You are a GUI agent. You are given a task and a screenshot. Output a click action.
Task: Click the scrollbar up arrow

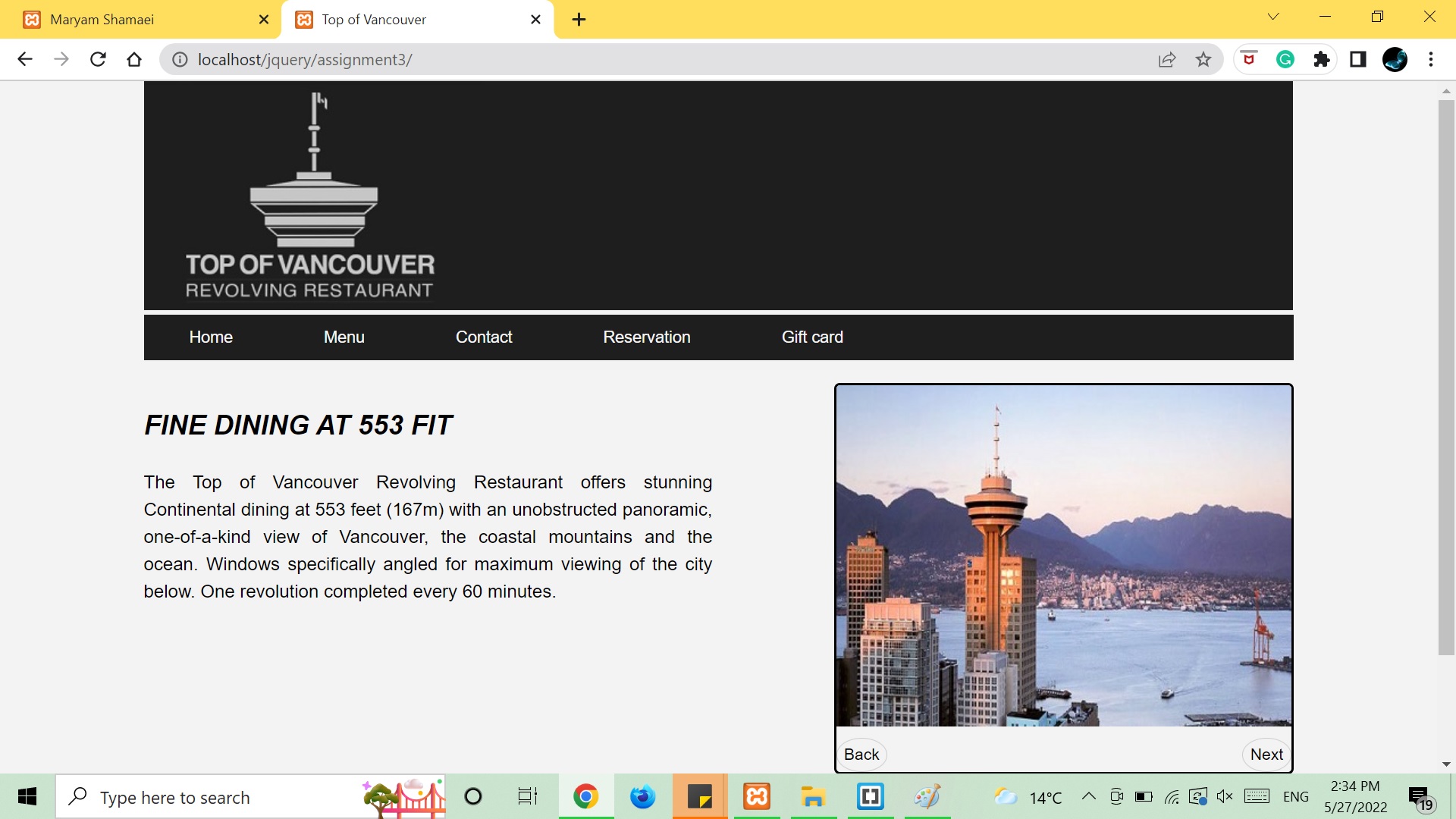point(1446,91)
